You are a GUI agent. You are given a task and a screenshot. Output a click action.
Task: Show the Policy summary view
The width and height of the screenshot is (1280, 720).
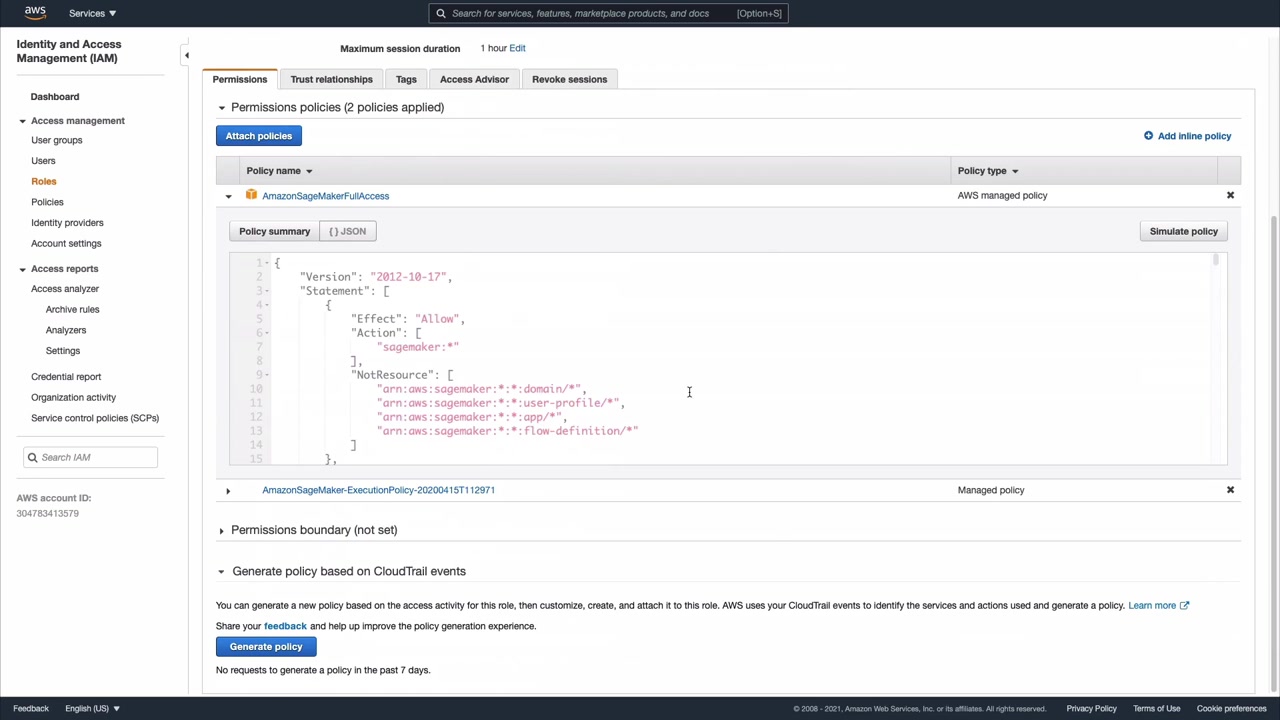[x=274, y=231]
